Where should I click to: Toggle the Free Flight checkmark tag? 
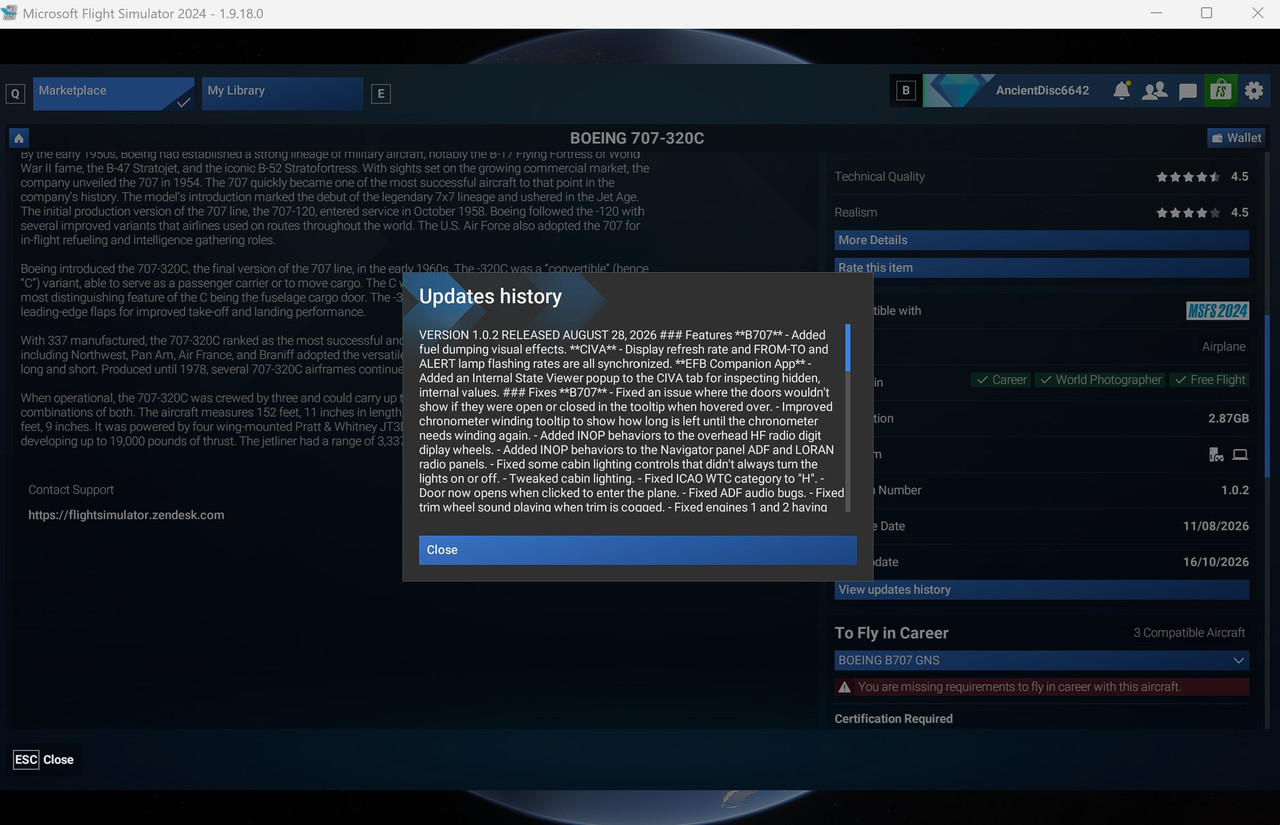tap(1211, 380)
